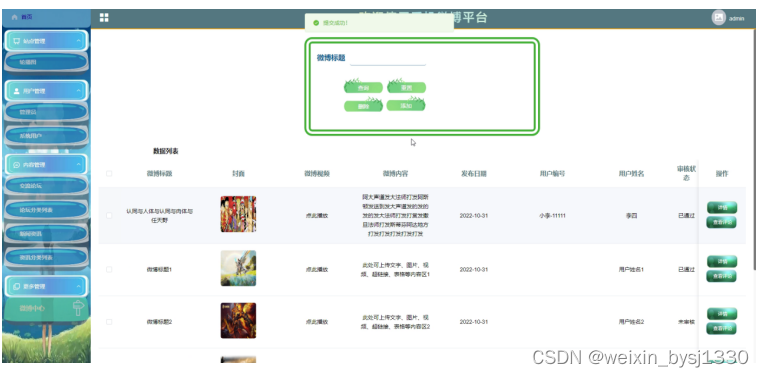Open the cover thumbnail for 微博标题2

pyautogui.click(x=238, y=320)
